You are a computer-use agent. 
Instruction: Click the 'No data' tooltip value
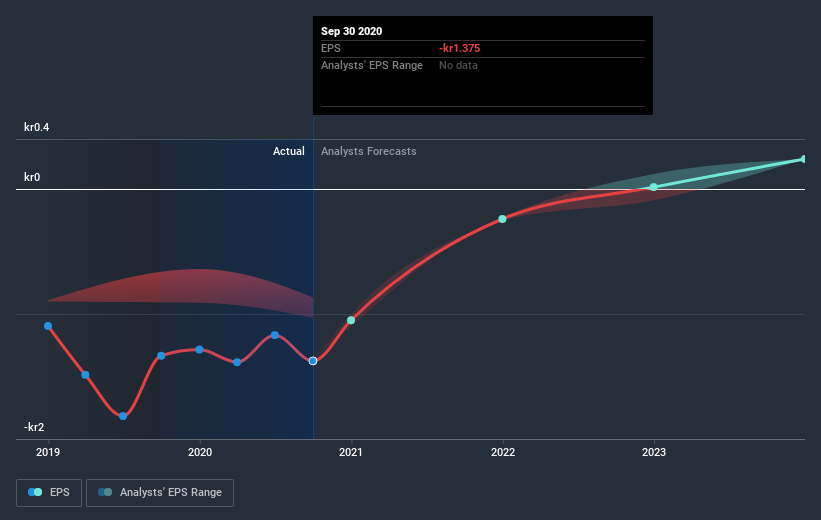tap(458, 65)
